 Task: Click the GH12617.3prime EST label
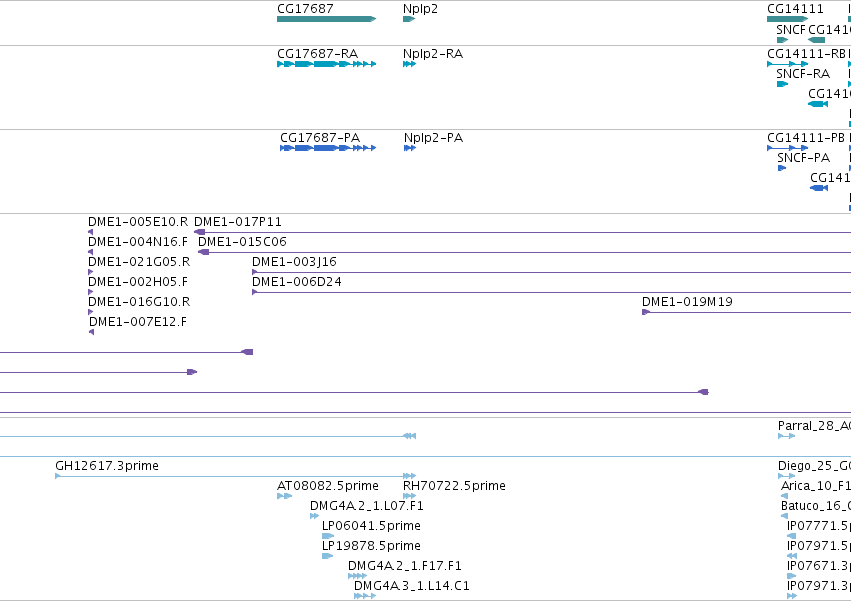107,466
